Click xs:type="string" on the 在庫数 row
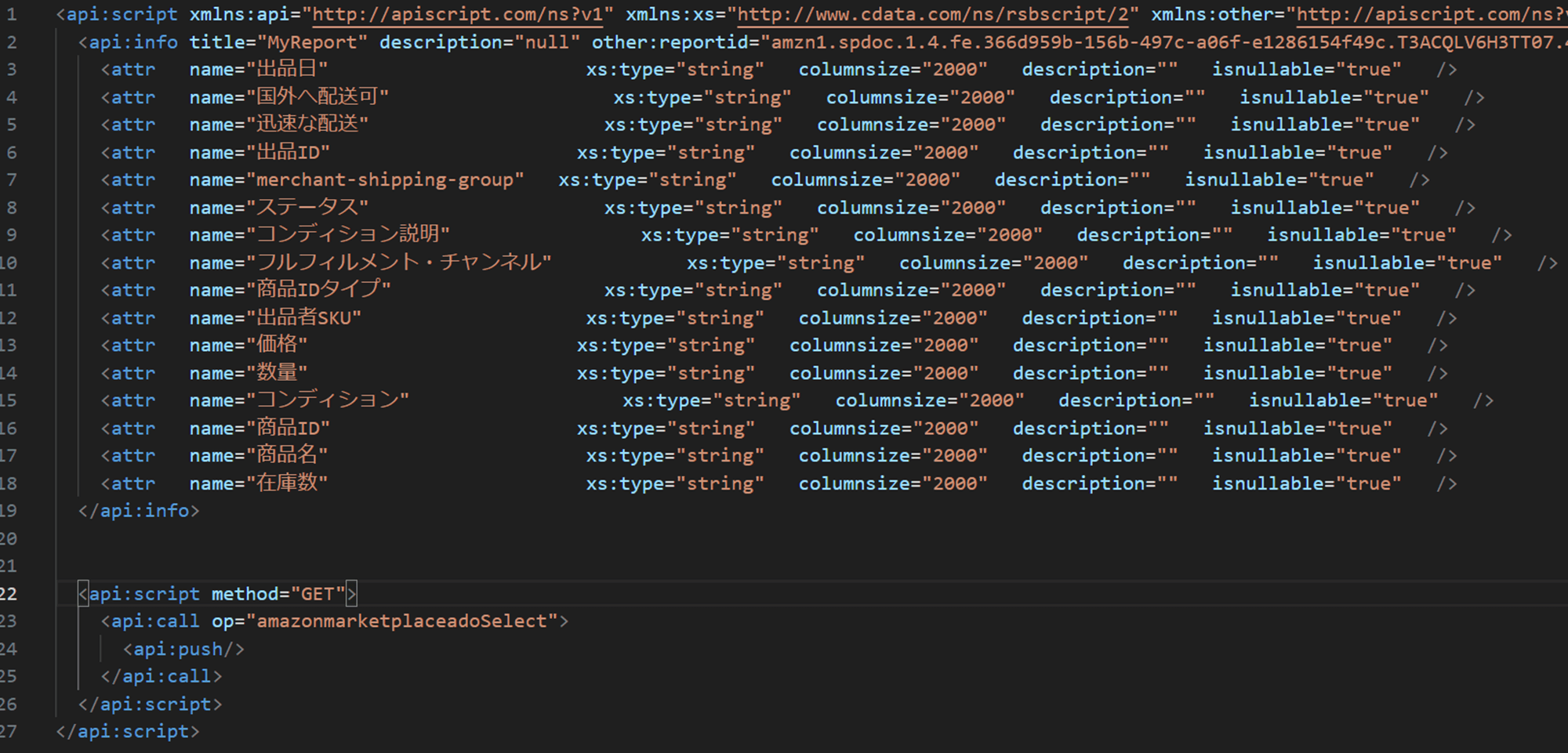Viewport: 1568px width, 753px height. (675, 483)
